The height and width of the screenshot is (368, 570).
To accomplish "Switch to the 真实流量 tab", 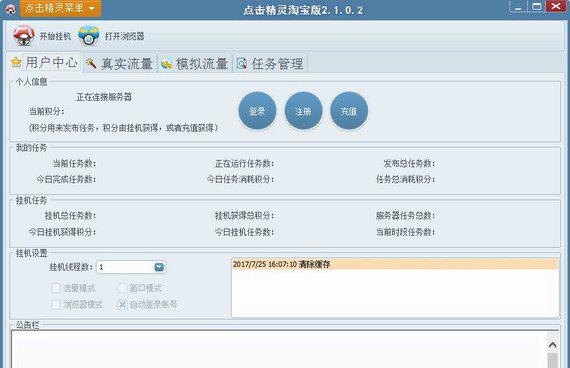I will point(120,64).
